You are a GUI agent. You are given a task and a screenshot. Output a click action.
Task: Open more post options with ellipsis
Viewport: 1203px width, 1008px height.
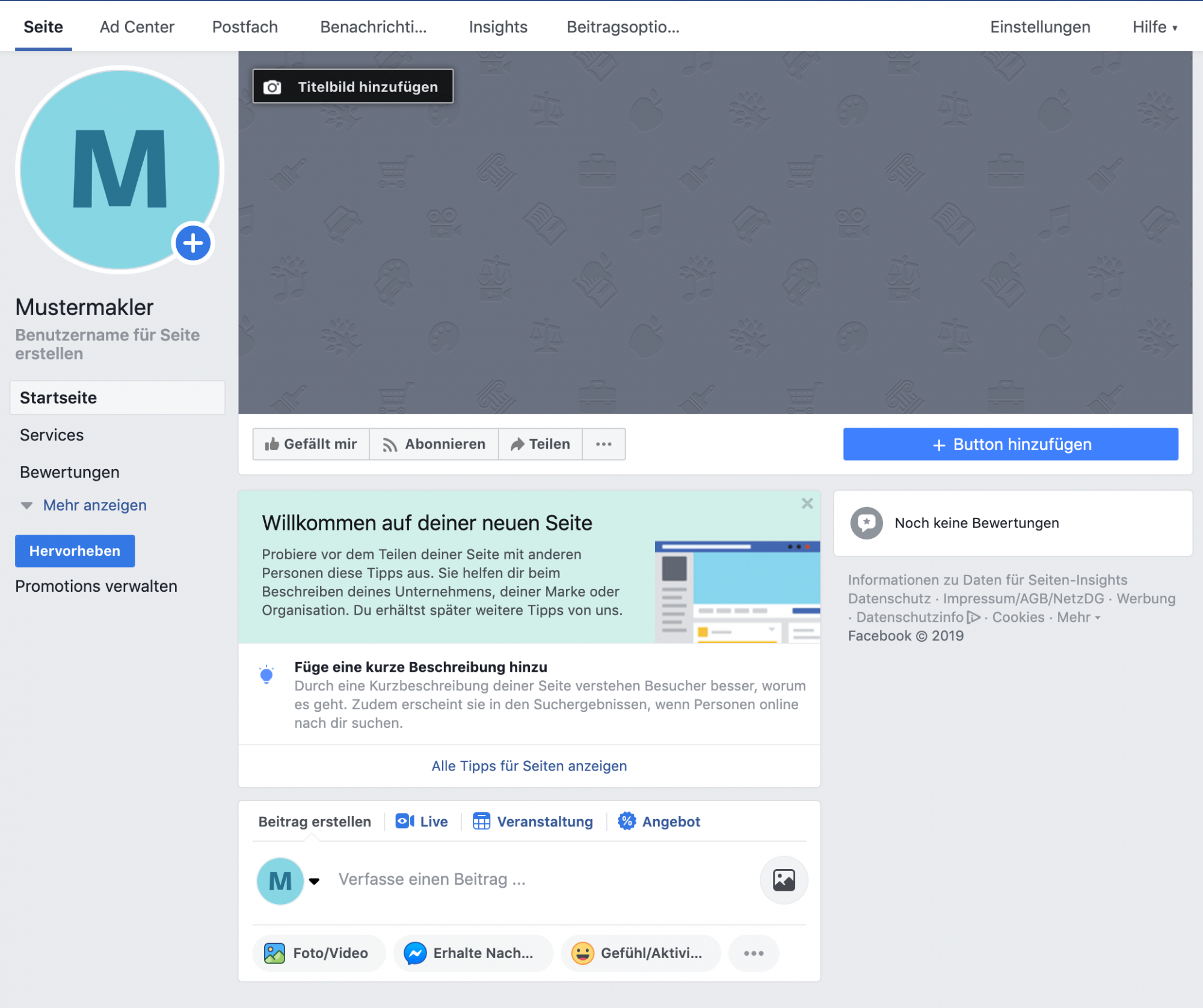coord(753,953)
